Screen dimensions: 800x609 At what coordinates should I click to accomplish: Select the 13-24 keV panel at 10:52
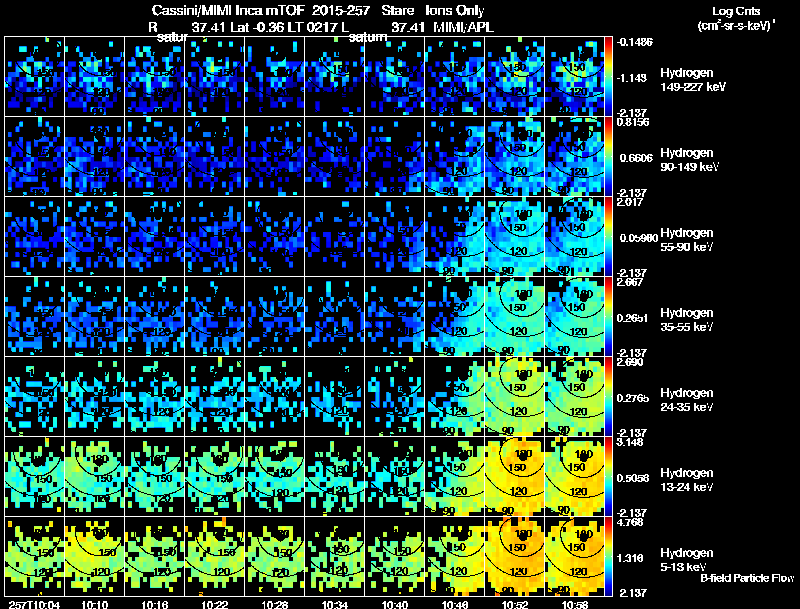point(515,477)
